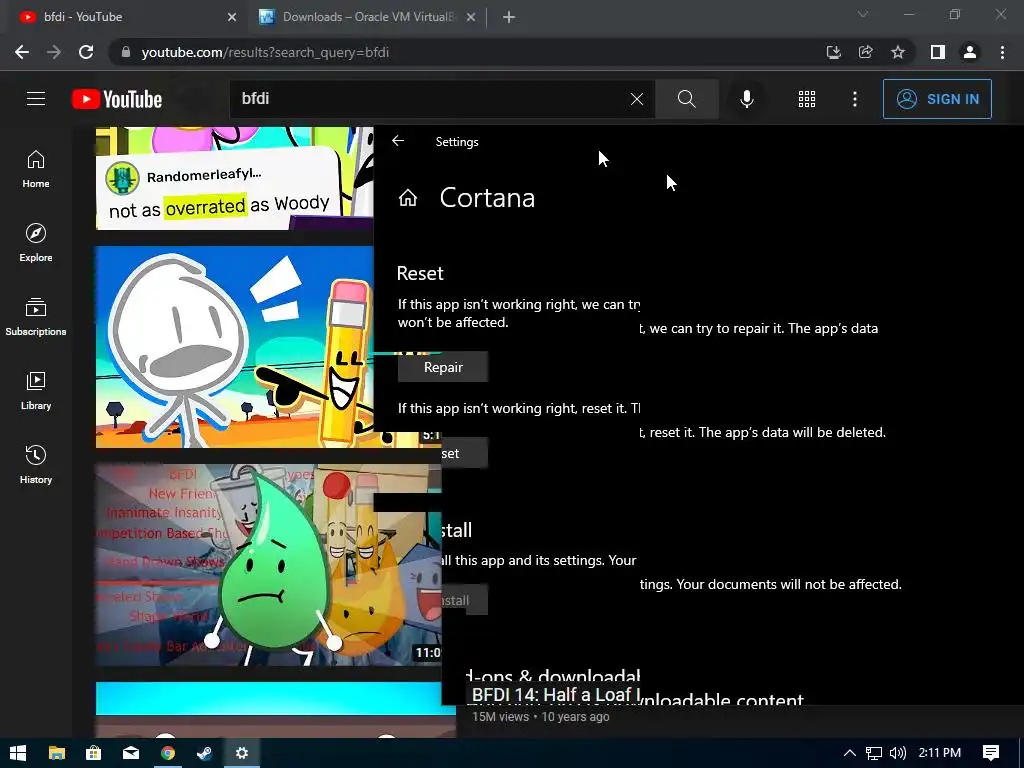Close the bfdi - YouTube tab
Screen dimensions: 1024x768
click(232, 17)
